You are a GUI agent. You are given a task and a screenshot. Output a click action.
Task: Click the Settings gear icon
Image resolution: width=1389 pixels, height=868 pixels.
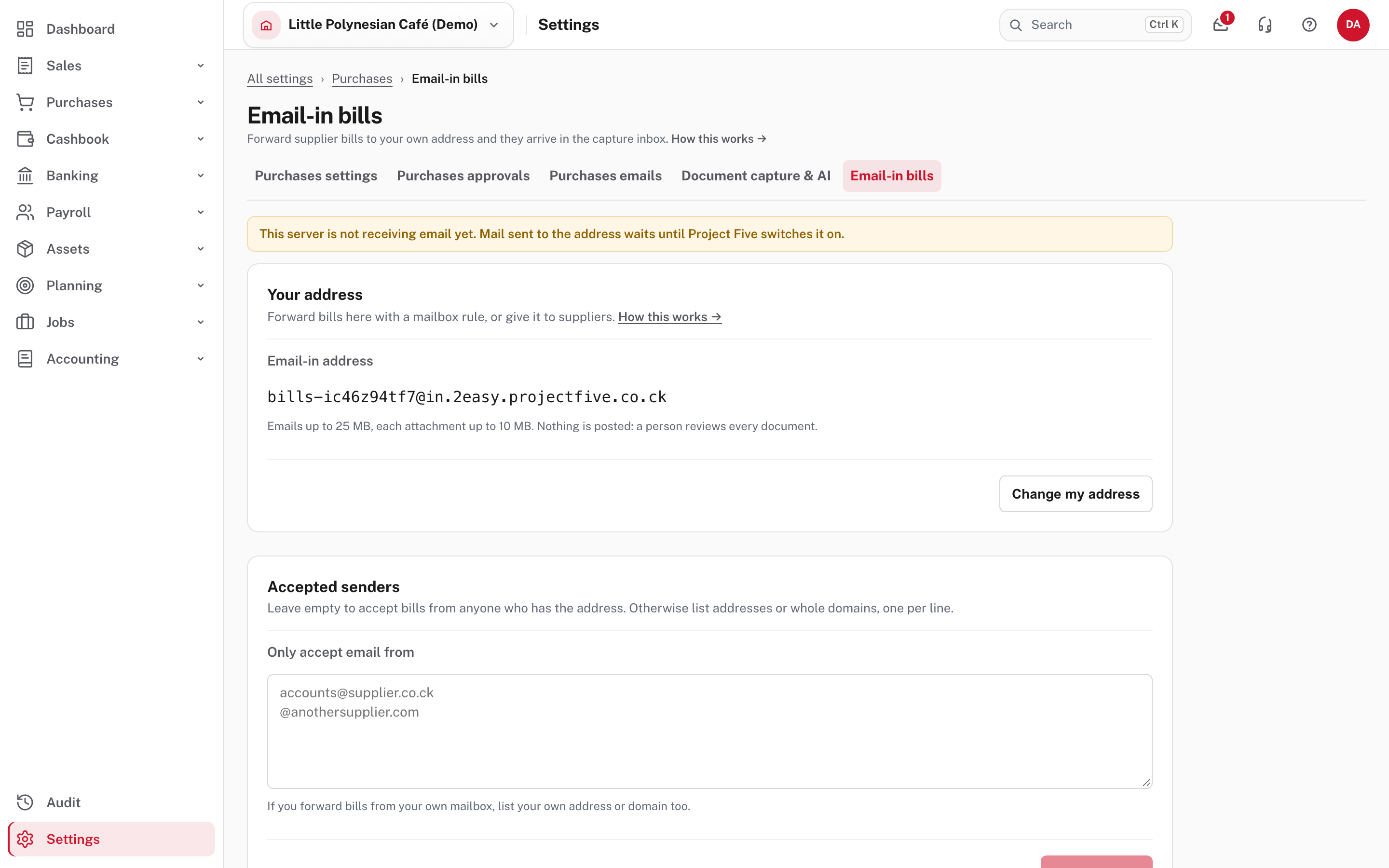[25, 839]
